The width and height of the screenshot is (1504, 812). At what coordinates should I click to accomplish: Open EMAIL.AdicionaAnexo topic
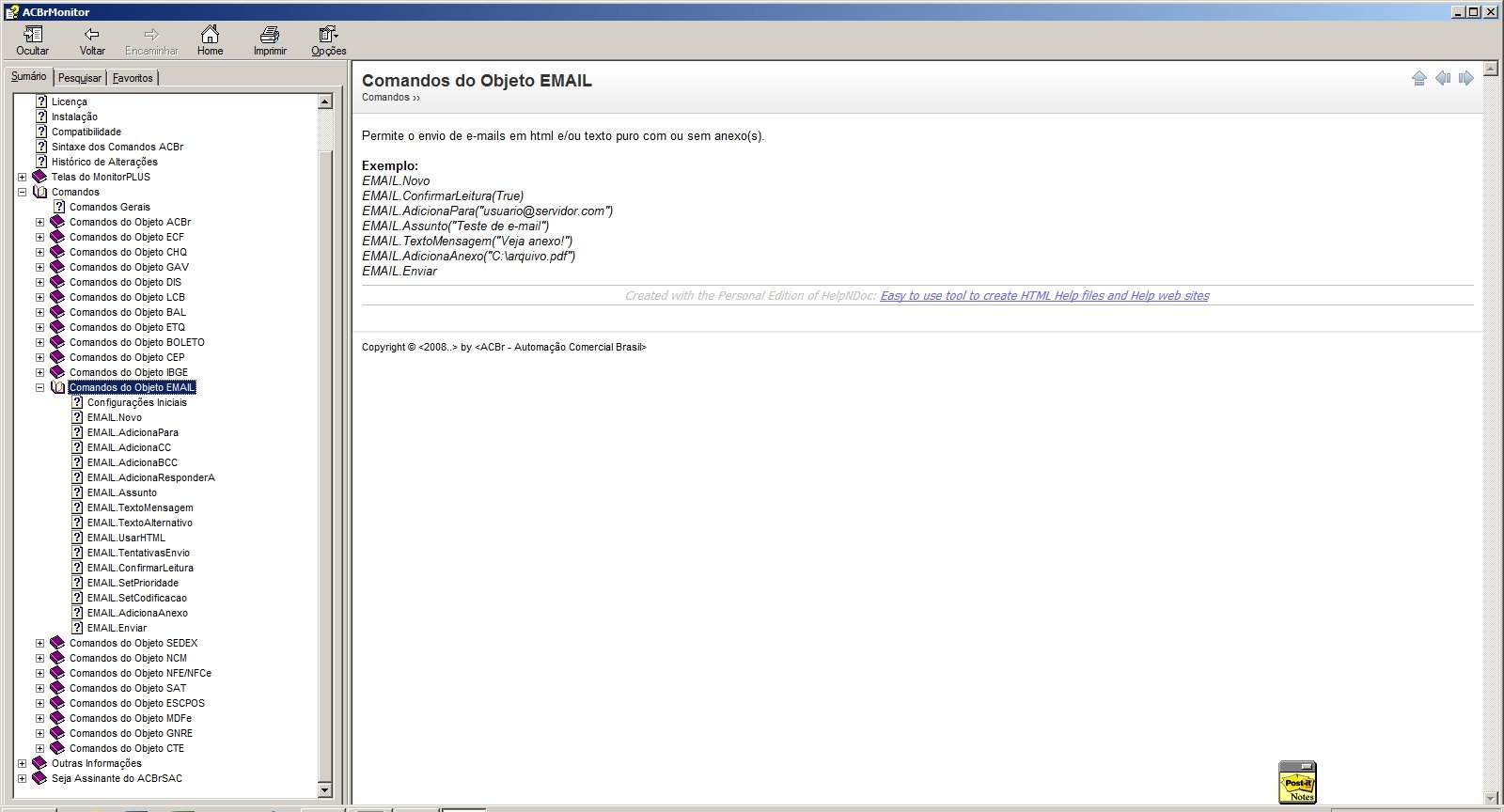tap(137, 613)
